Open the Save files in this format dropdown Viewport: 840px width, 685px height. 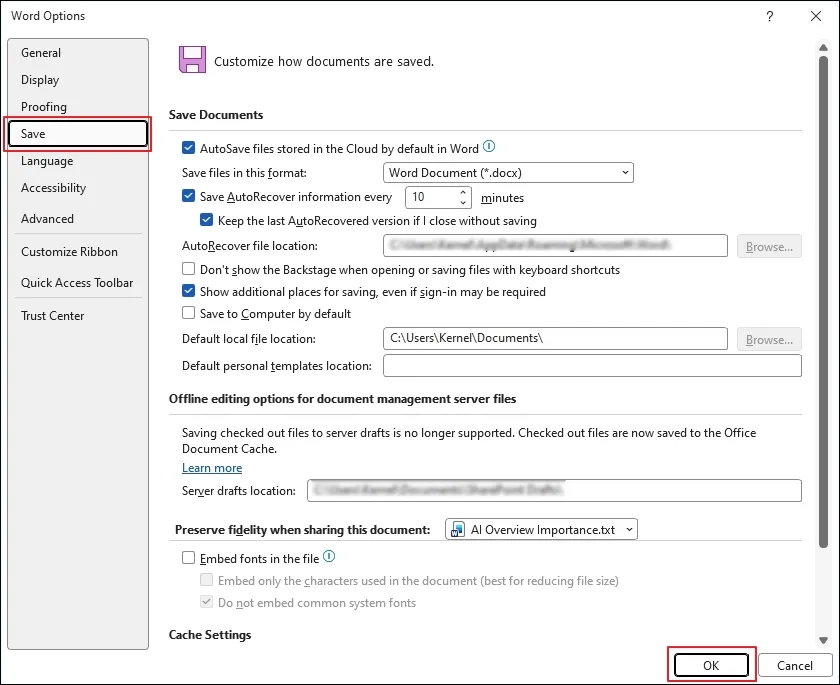508,172
